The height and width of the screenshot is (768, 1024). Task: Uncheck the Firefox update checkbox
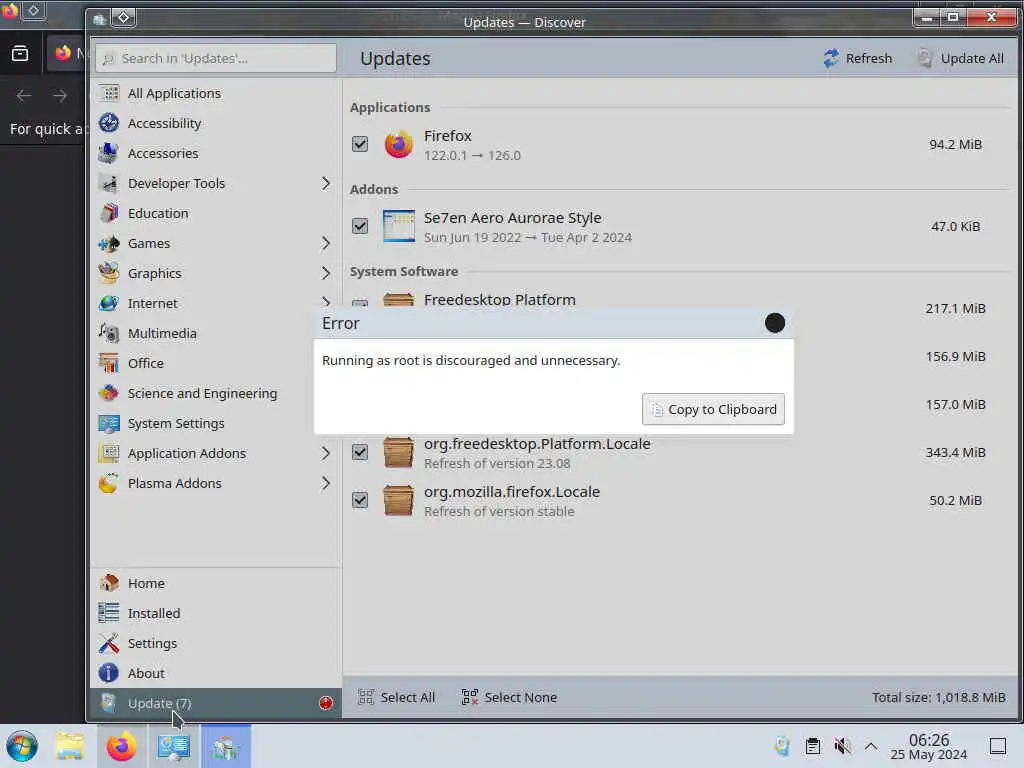tap(360, 144)
